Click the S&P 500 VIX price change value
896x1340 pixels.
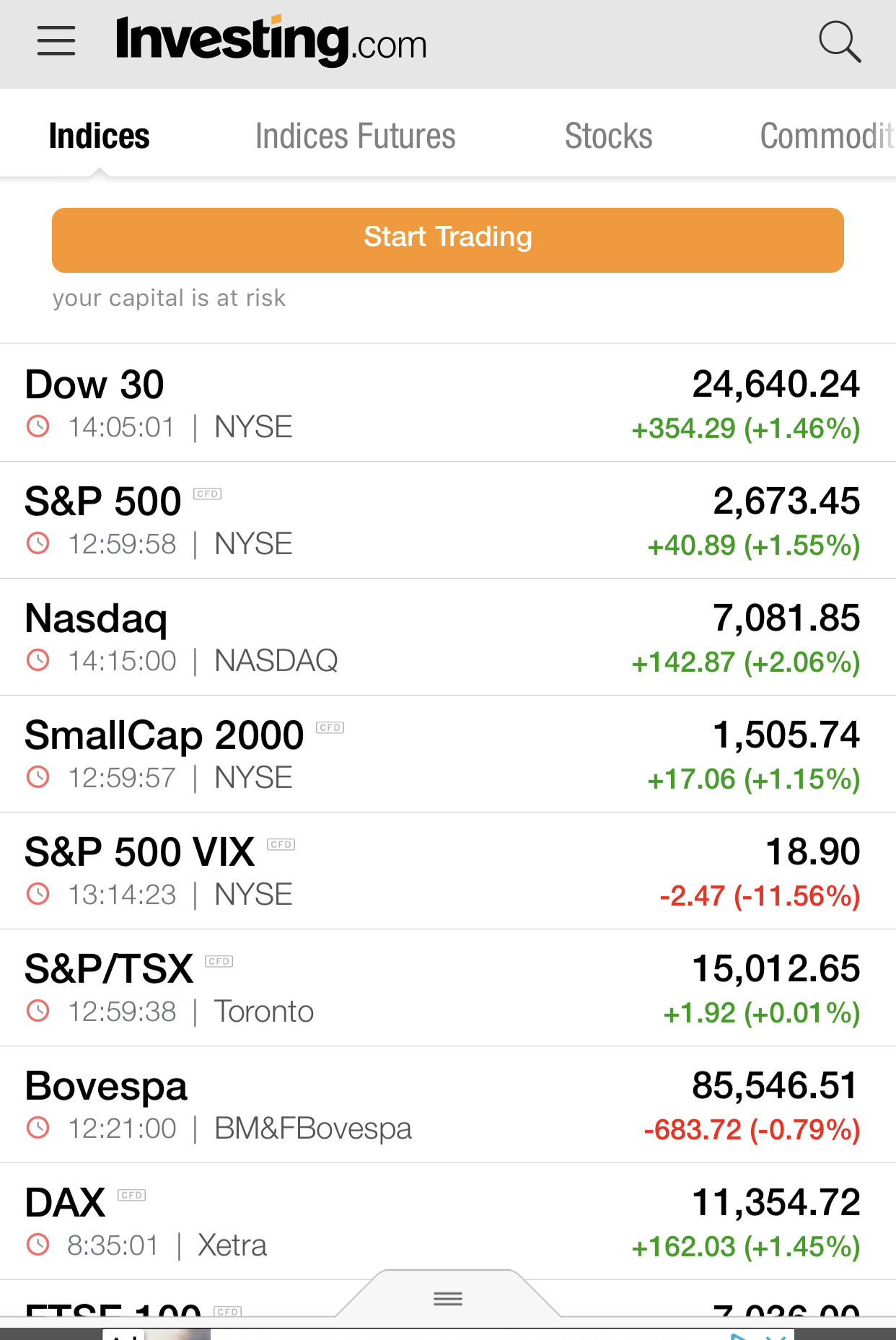pyautogui.click(x=760, y=896)
